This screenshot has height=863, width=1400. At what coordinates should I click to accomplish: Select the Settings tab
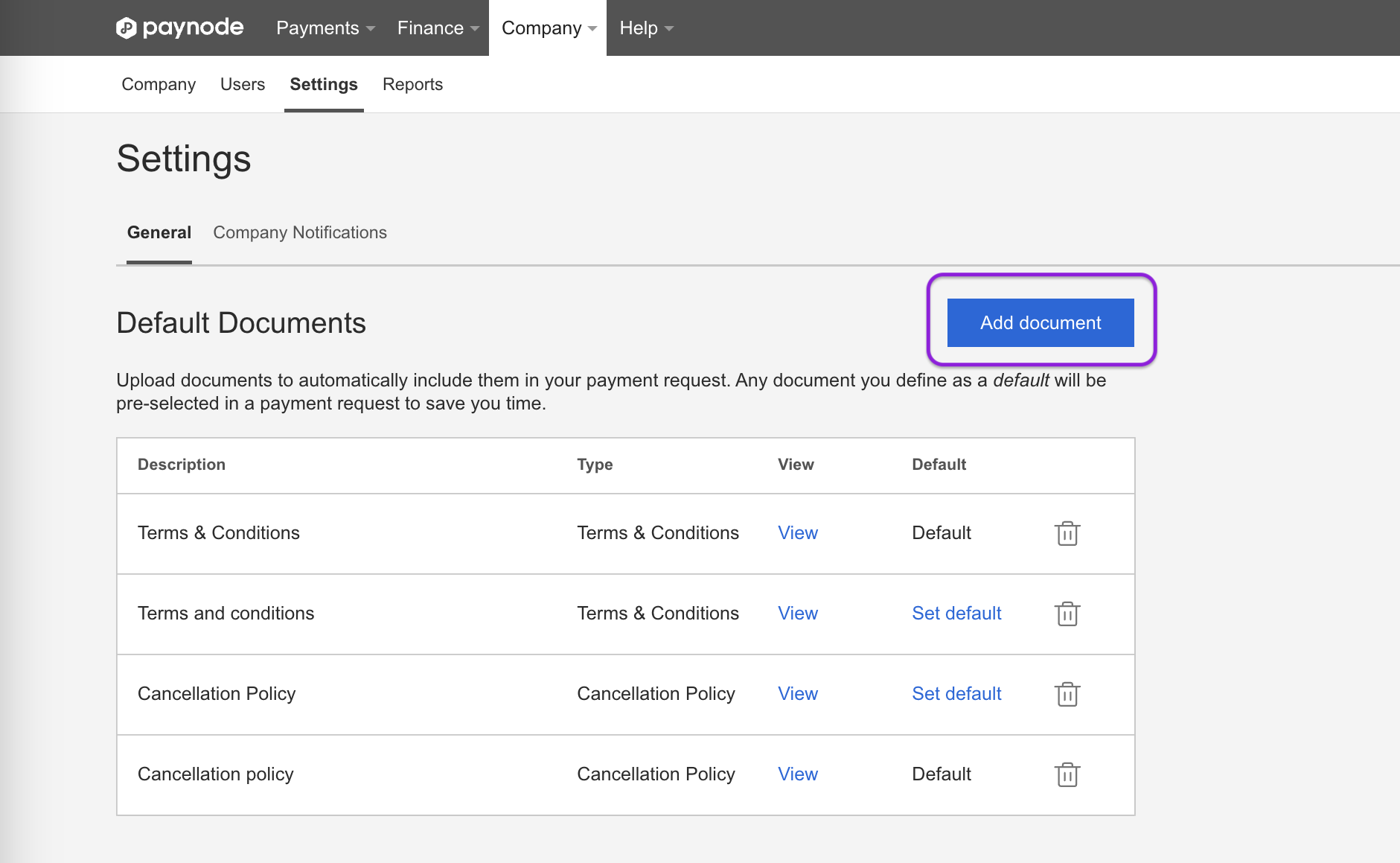tap(324, 84)
